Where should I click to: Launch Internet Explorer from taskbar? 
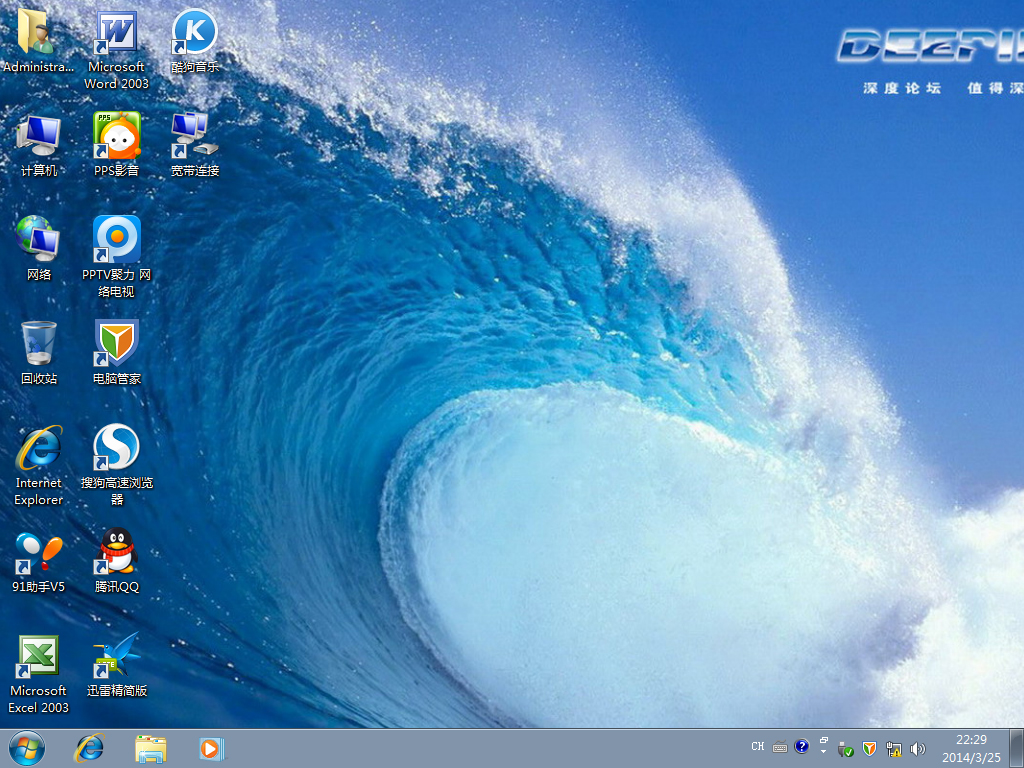pos(89,748)
